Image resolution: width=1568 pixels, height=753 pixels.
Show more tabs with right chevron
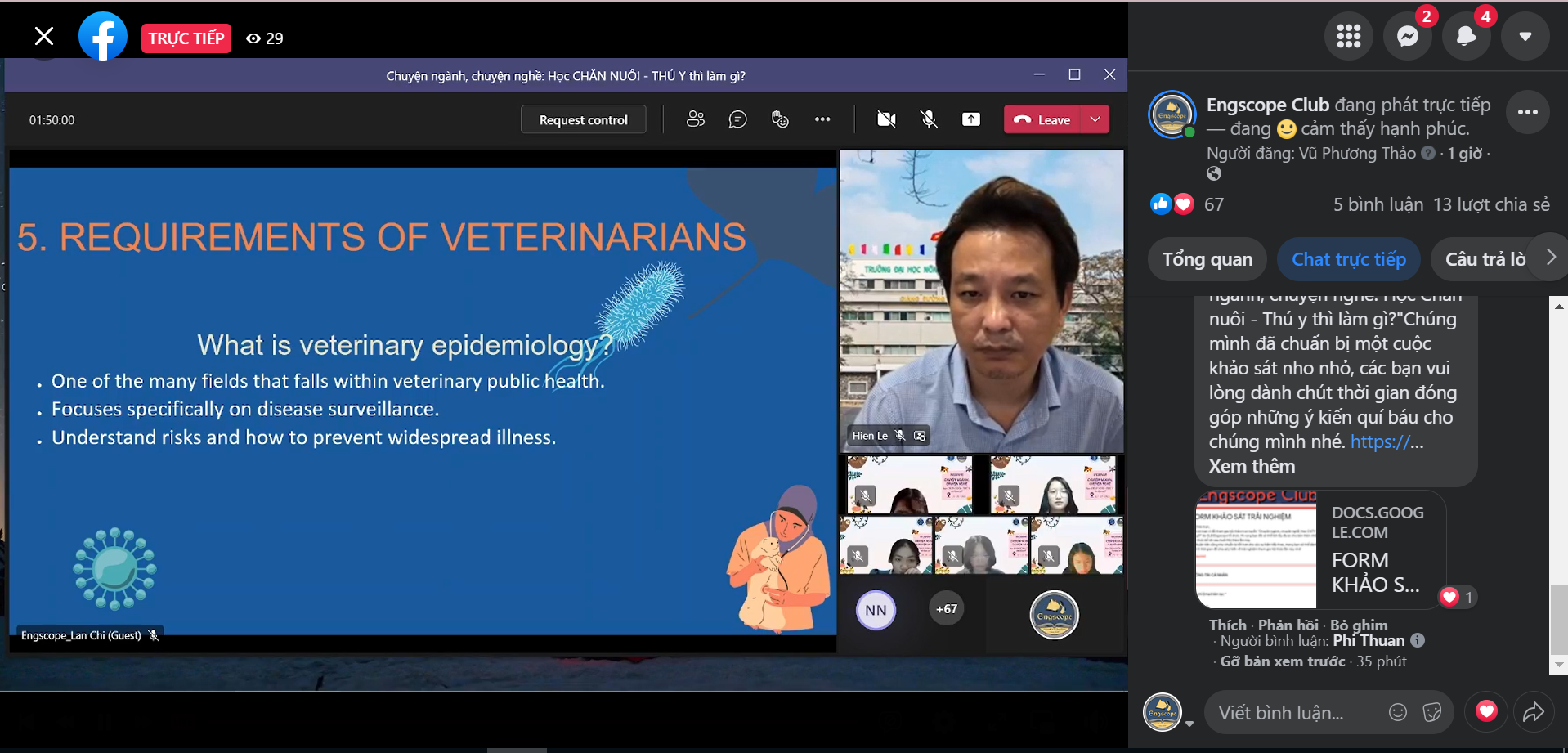click(1550, 258)
